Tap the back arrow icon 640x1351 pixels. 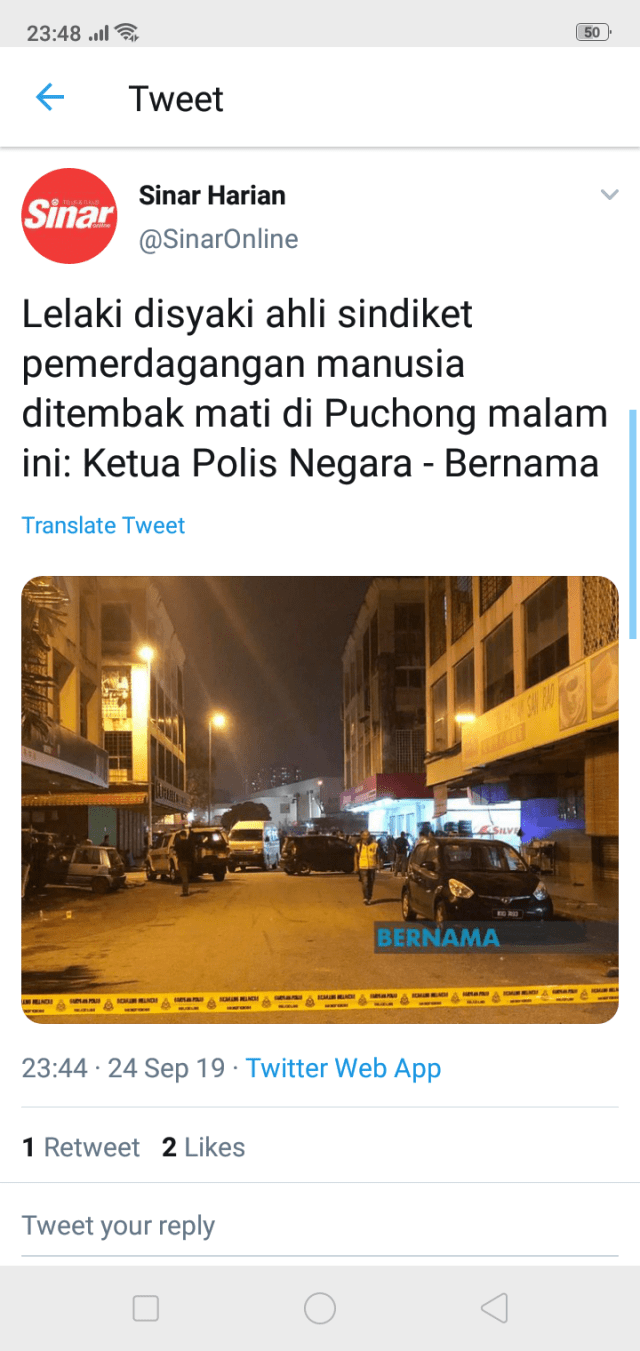point(50,98)
